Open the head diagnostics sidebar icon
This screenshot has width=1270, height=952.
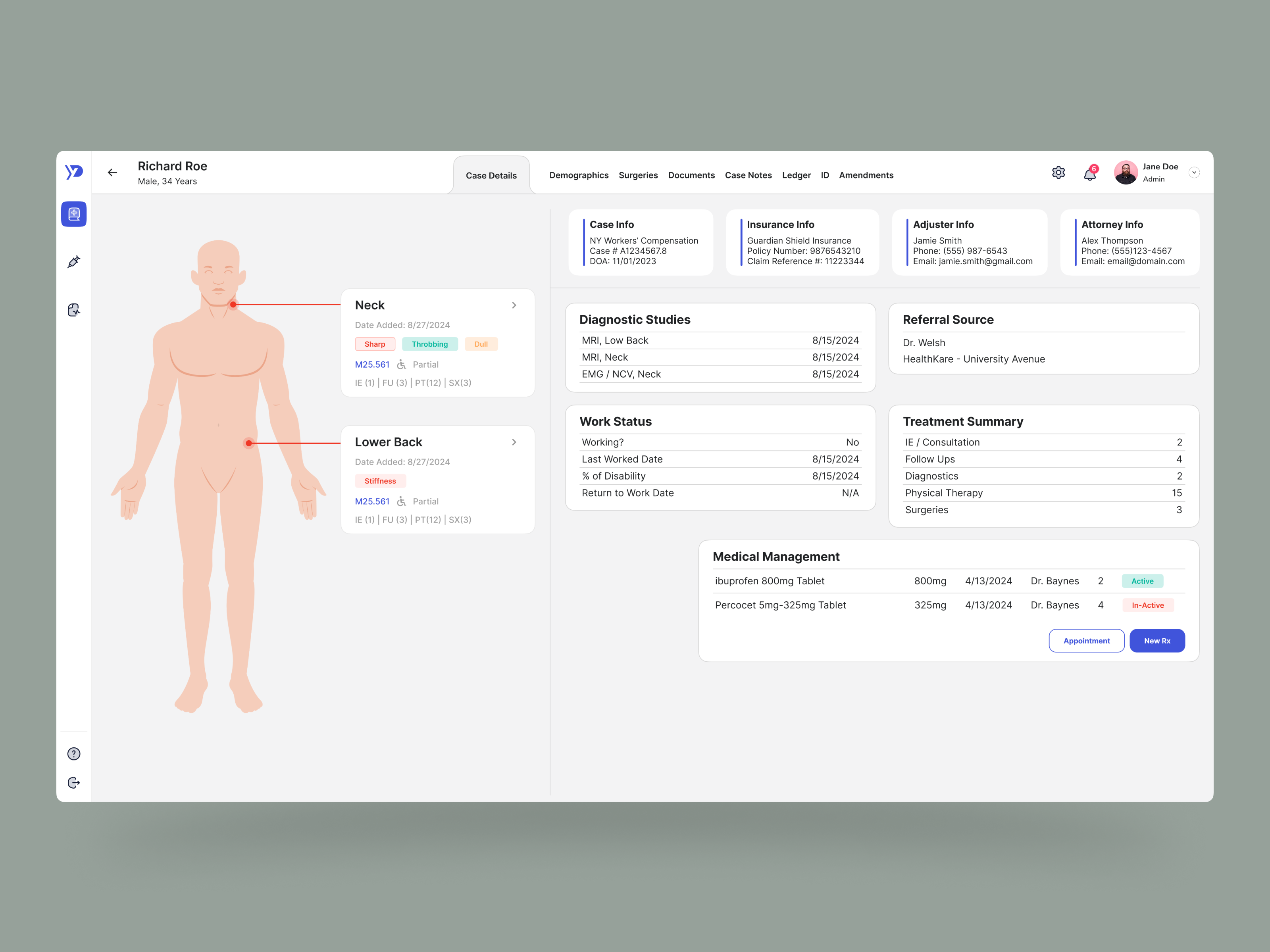(74, 310)
